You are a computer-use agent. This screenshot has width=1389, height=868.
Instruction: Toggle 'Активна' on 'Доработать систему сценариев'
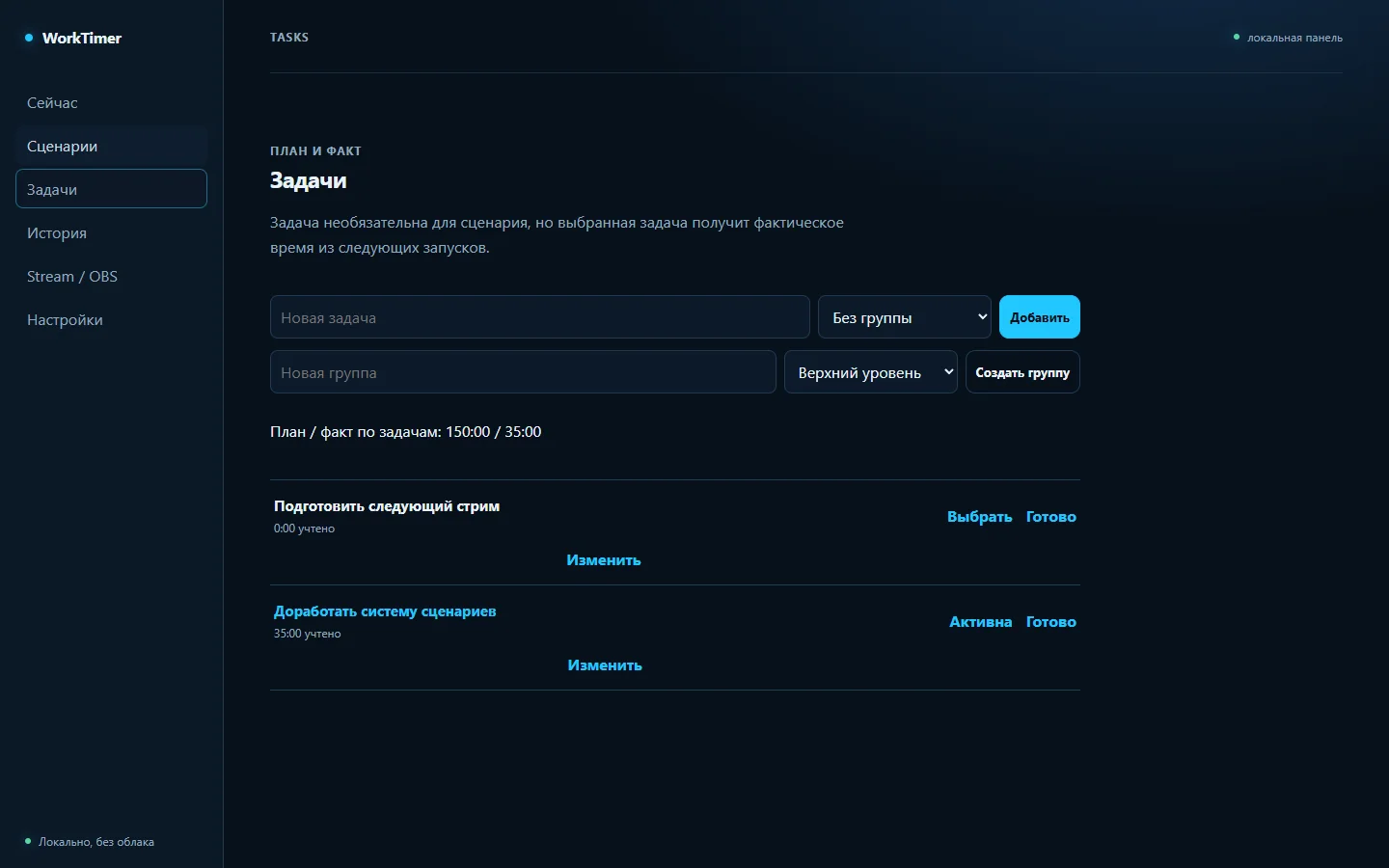[x=981, y=622]
